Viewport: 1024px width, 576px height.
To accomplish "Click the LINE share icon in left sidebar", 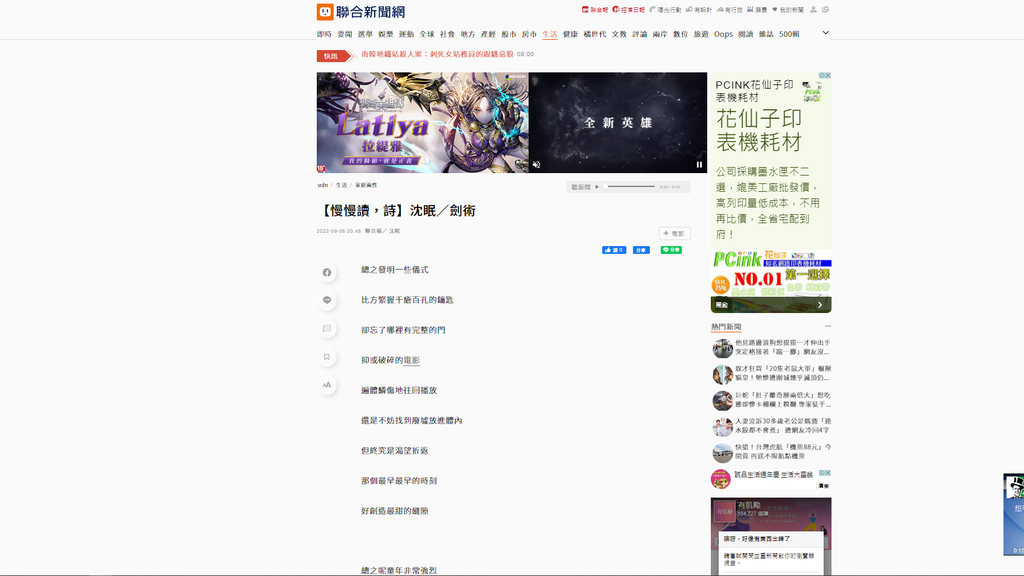I will (x=327, y=300).
